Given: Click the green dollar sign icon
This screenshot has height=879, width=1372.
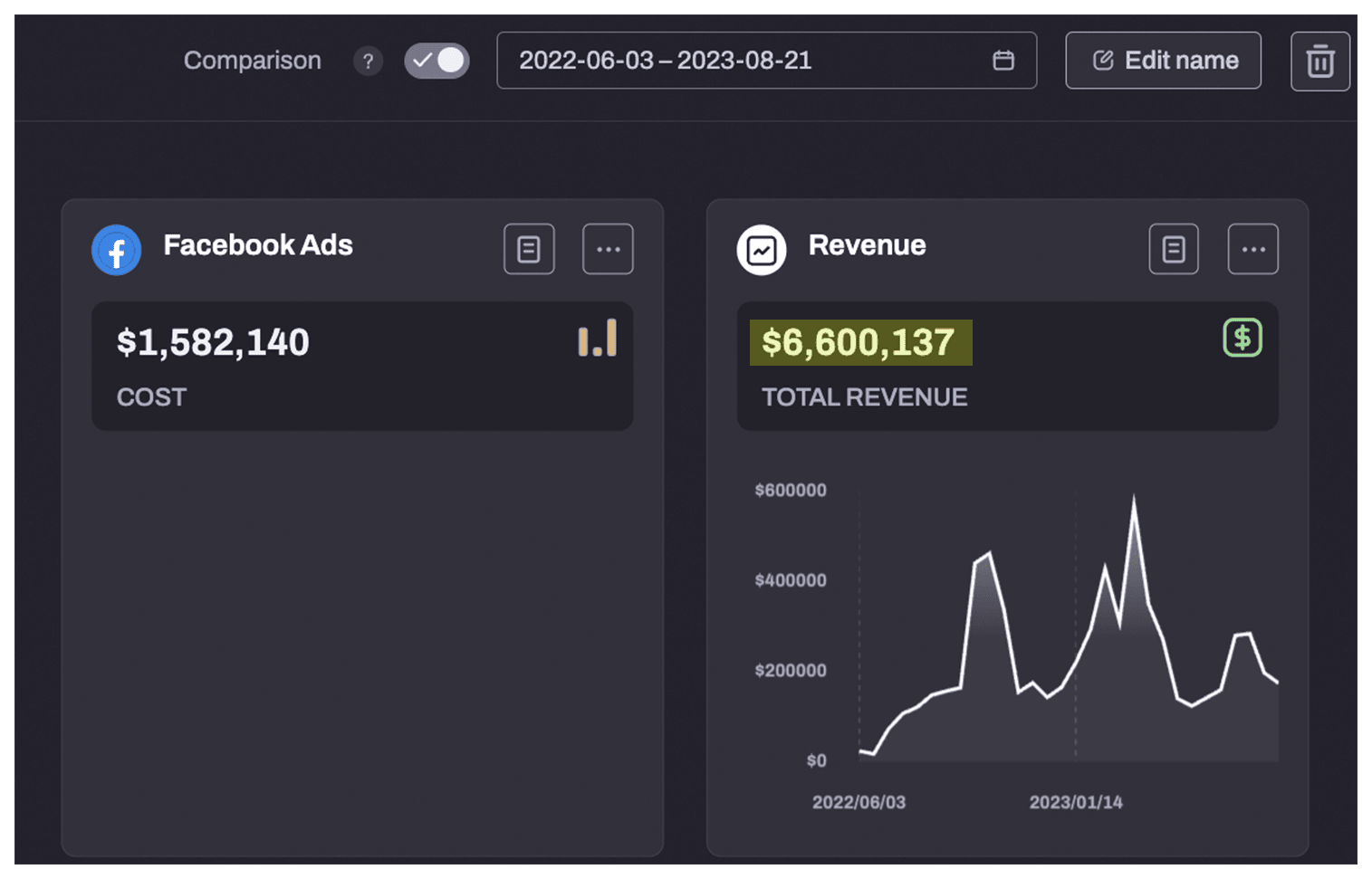Looking at the screenshot, I should pos(1242,338).
